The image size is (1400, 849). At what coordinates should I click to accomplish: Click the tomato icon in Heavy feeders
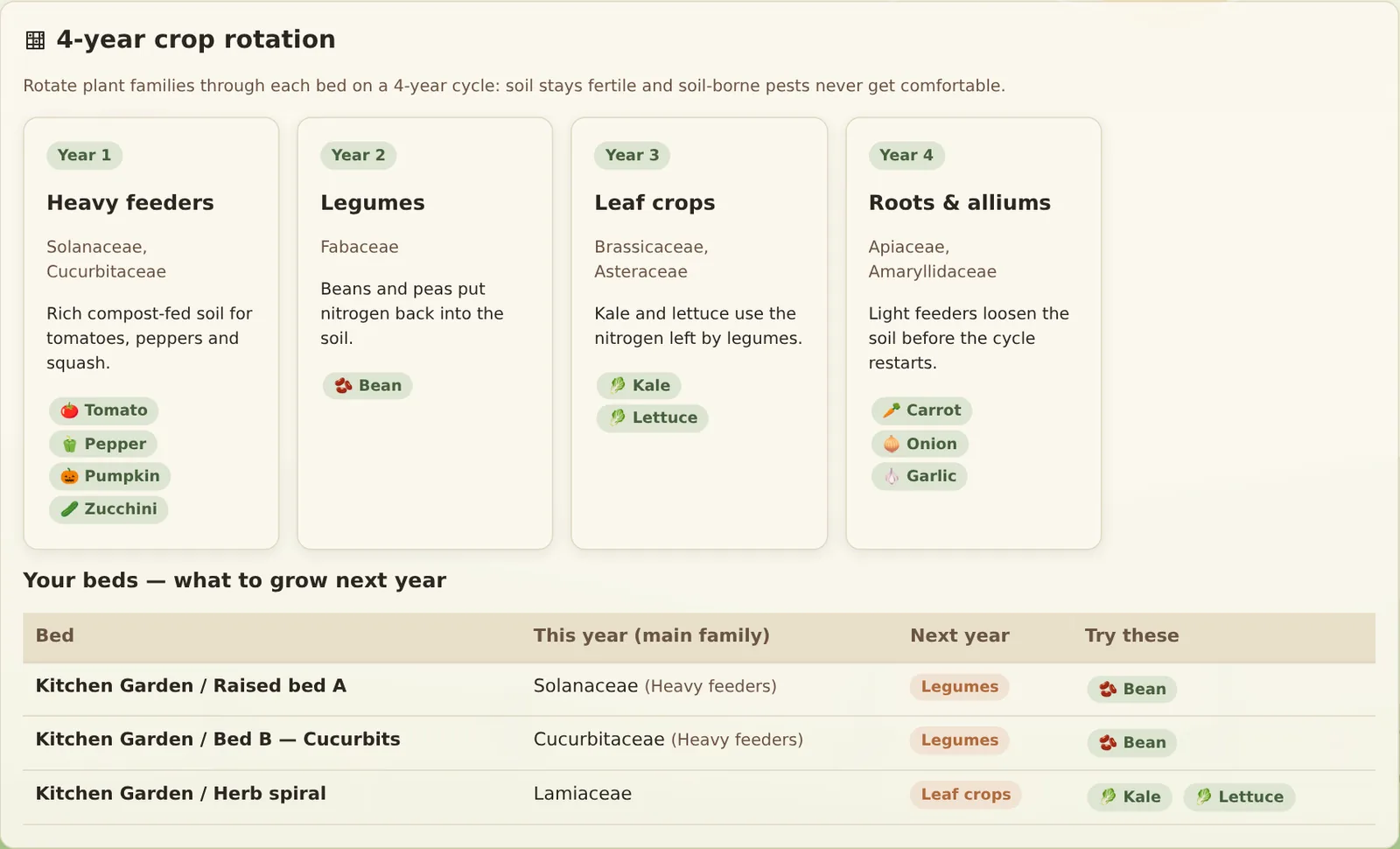tap(69, 410)
